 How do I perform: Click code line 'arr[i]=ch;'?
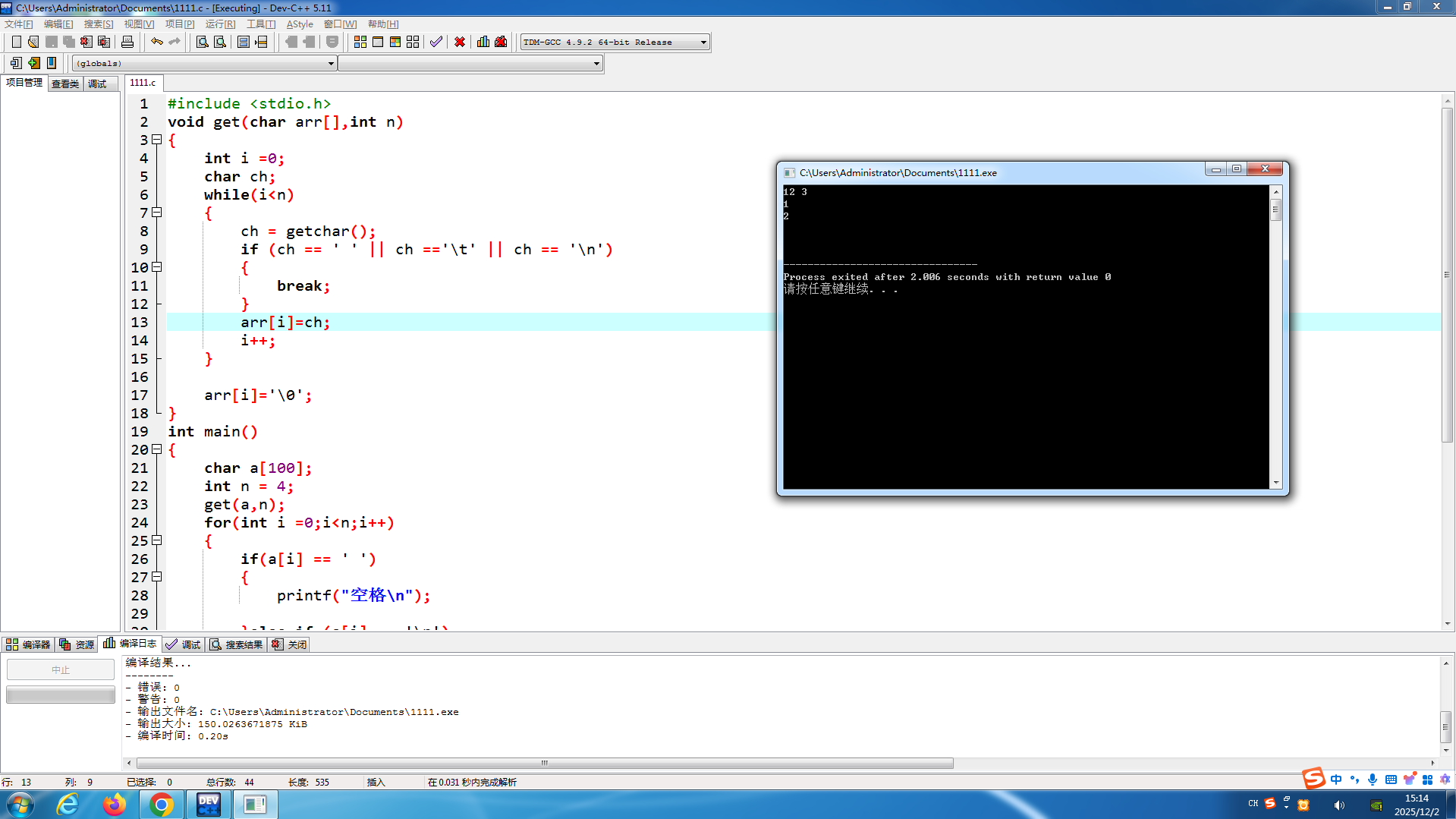tap(285, 322)
